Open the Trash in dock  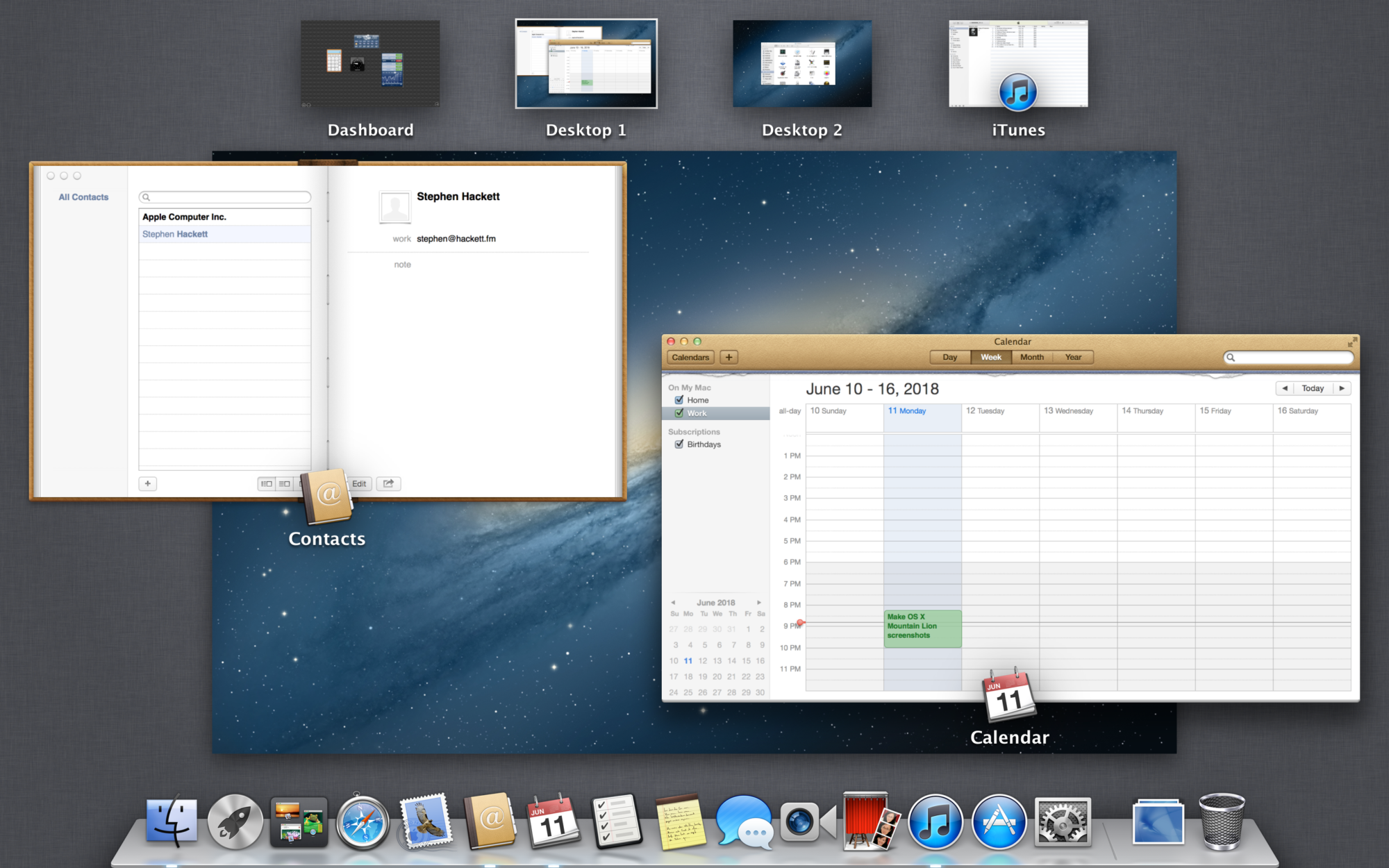coord(1222,822)
